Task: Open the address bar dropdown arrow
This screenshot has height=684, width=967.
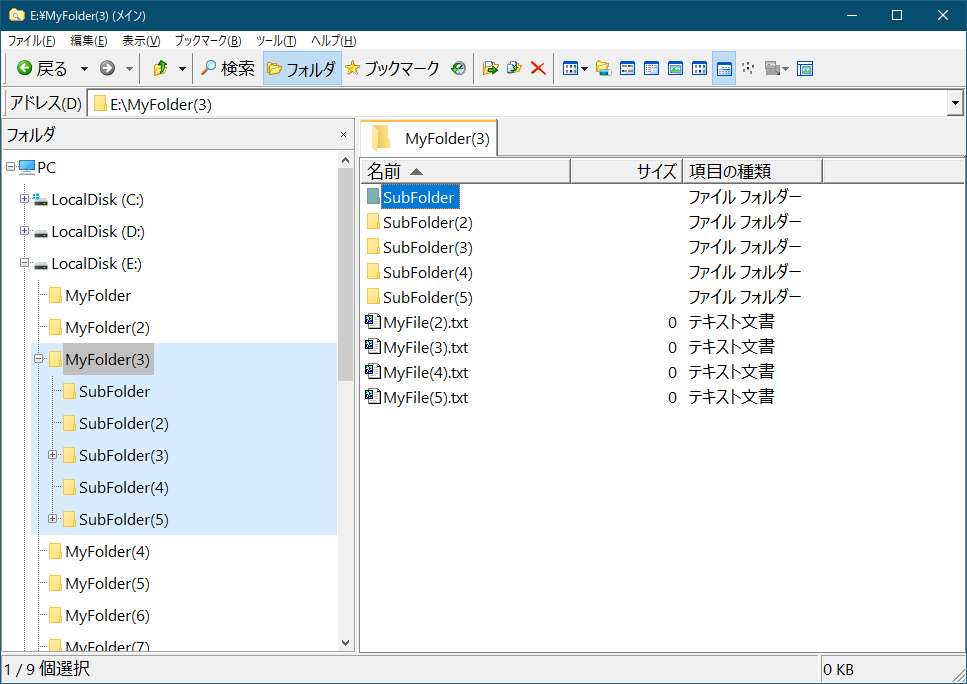Action: point(955,103)
